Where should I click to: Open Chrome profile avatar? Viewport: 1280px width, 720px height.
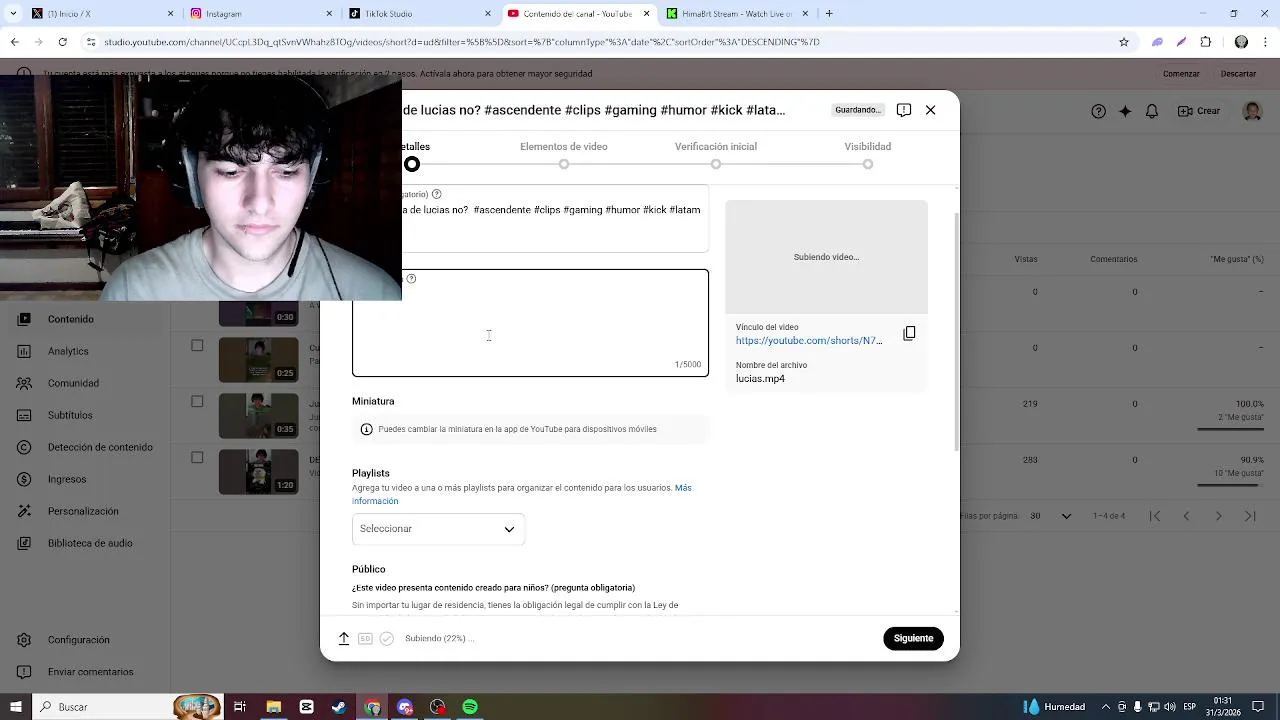pos(1241,42)
